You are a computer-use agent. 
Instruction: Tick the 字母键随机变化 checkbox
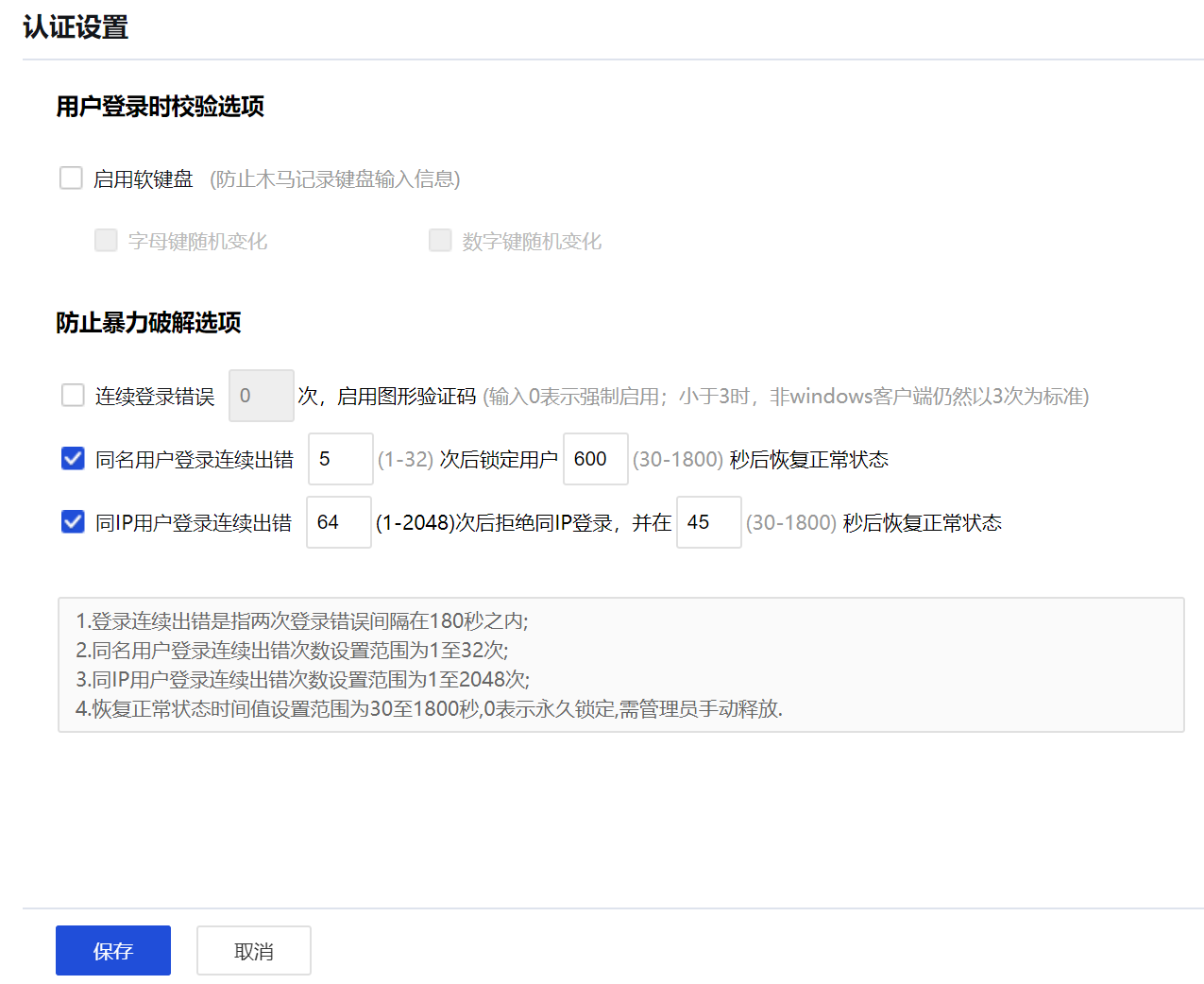tap(106, 241)
